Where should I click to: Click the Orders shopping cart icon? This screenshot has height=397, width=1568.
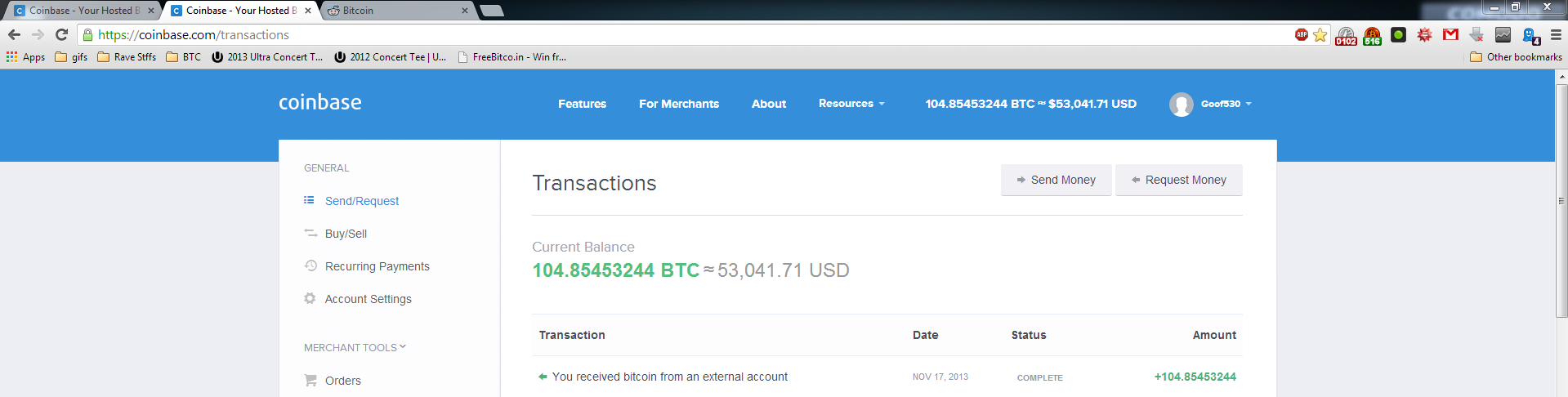[310, 380]
